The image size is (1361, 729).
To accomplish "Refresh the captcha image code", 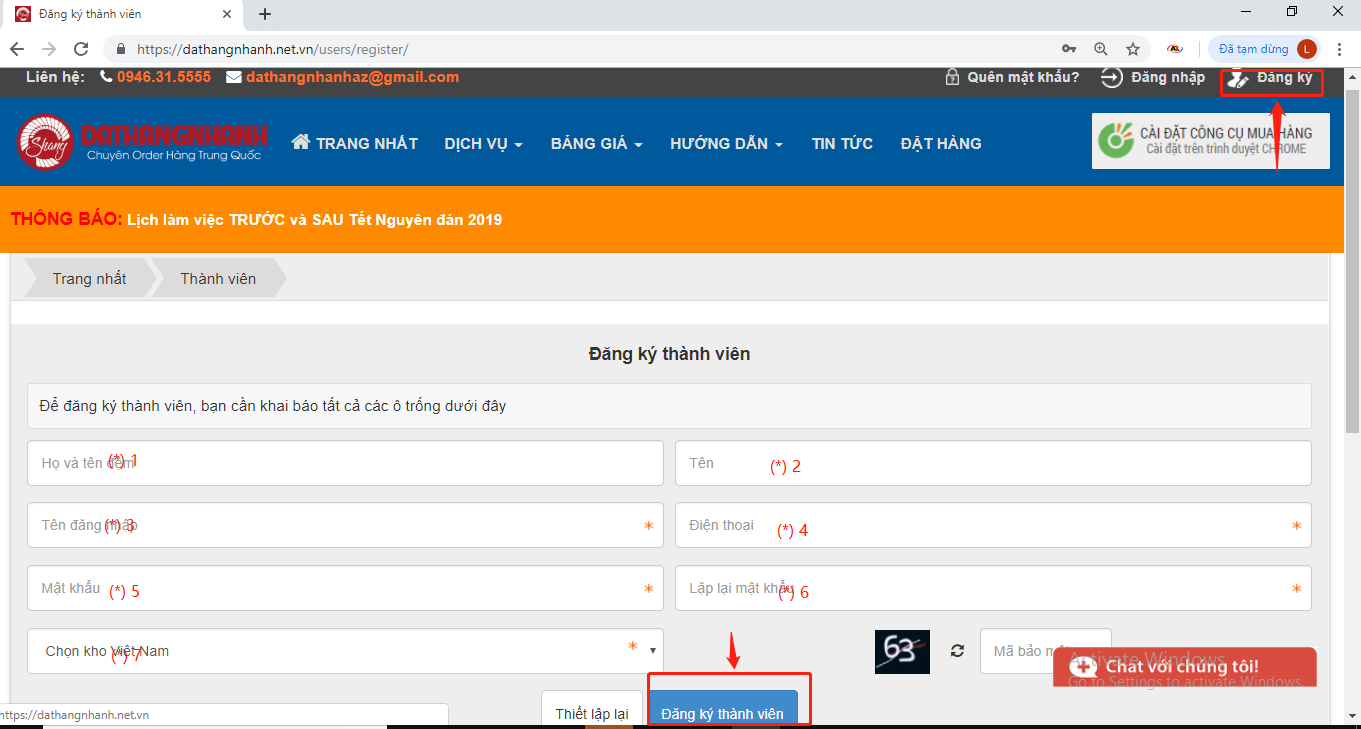I will click(x=957, y=651).
